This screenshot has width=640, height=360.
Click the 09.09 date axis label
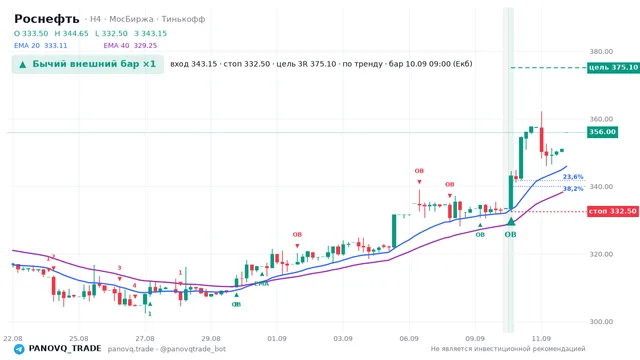(475, 338)
